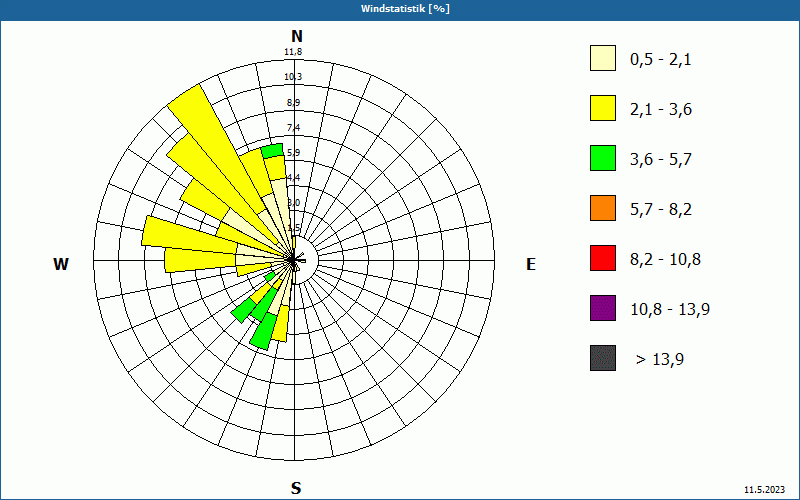
Task: Click the orange 5,7 - 8,2 legend swatch
Action: [603, 208]
